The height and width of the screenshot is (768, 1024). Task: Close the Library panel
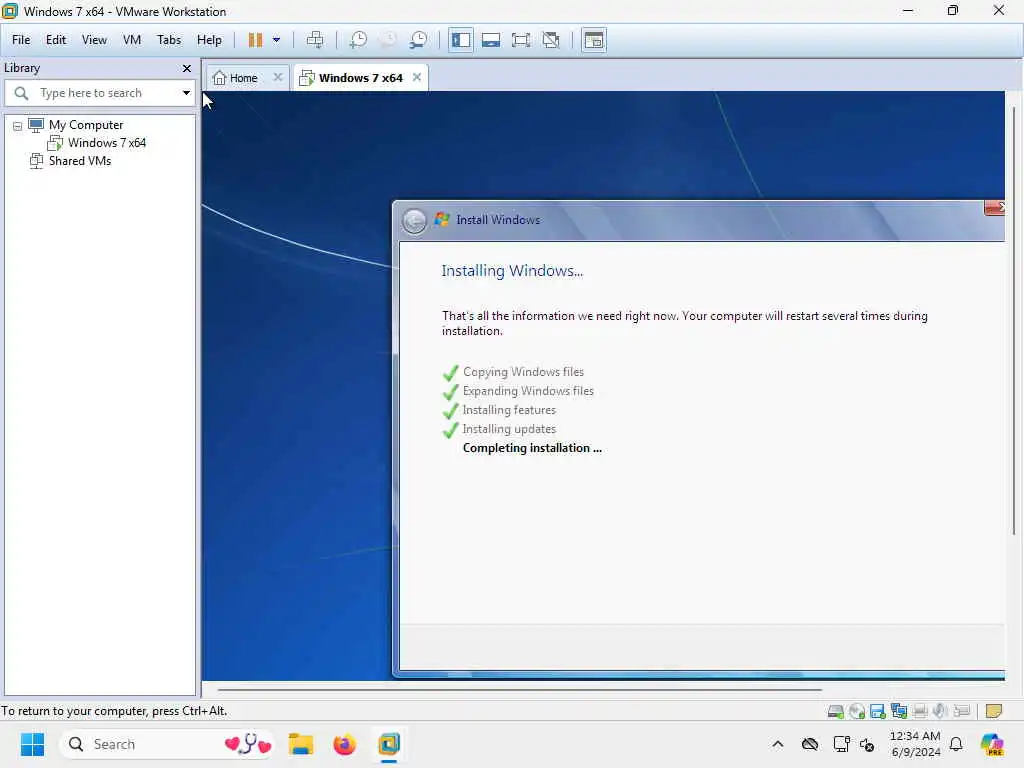click(187, 68)
